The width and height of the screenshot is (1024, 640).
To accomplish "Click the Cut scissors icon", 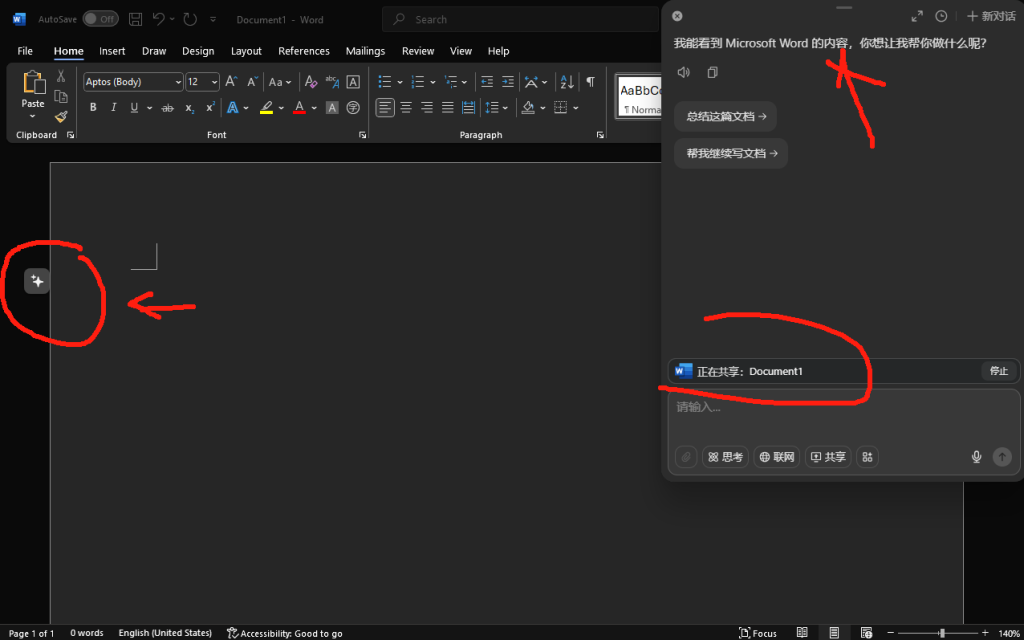I will (x=61, y=76).
